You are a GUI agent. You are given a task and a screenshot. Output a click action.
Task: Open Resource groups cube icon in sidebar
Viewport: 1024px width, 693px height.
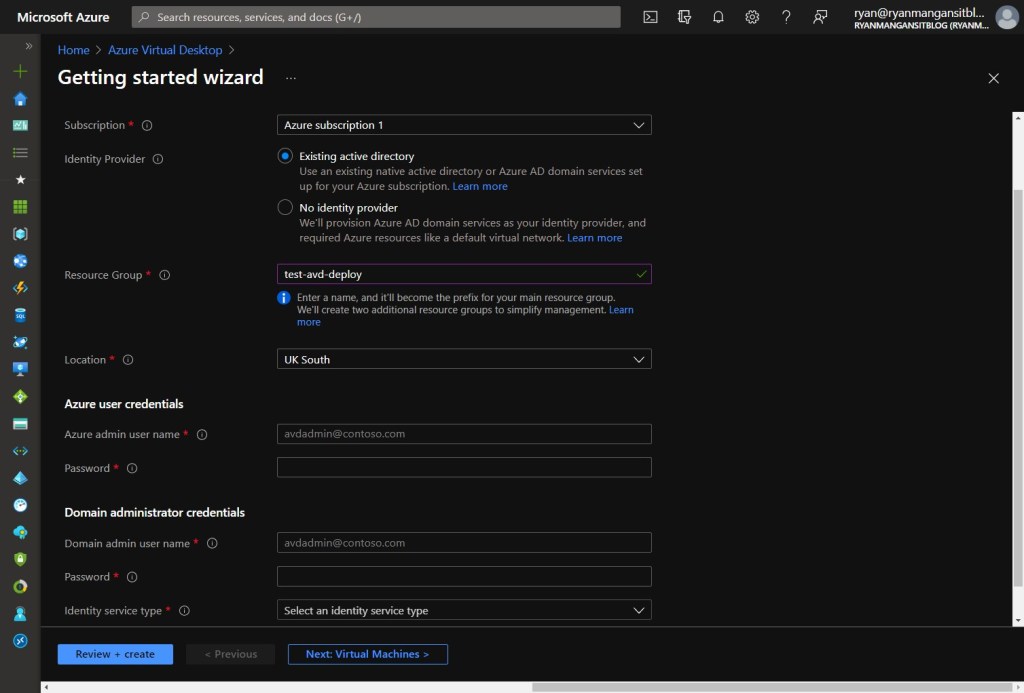pos(20,234)
